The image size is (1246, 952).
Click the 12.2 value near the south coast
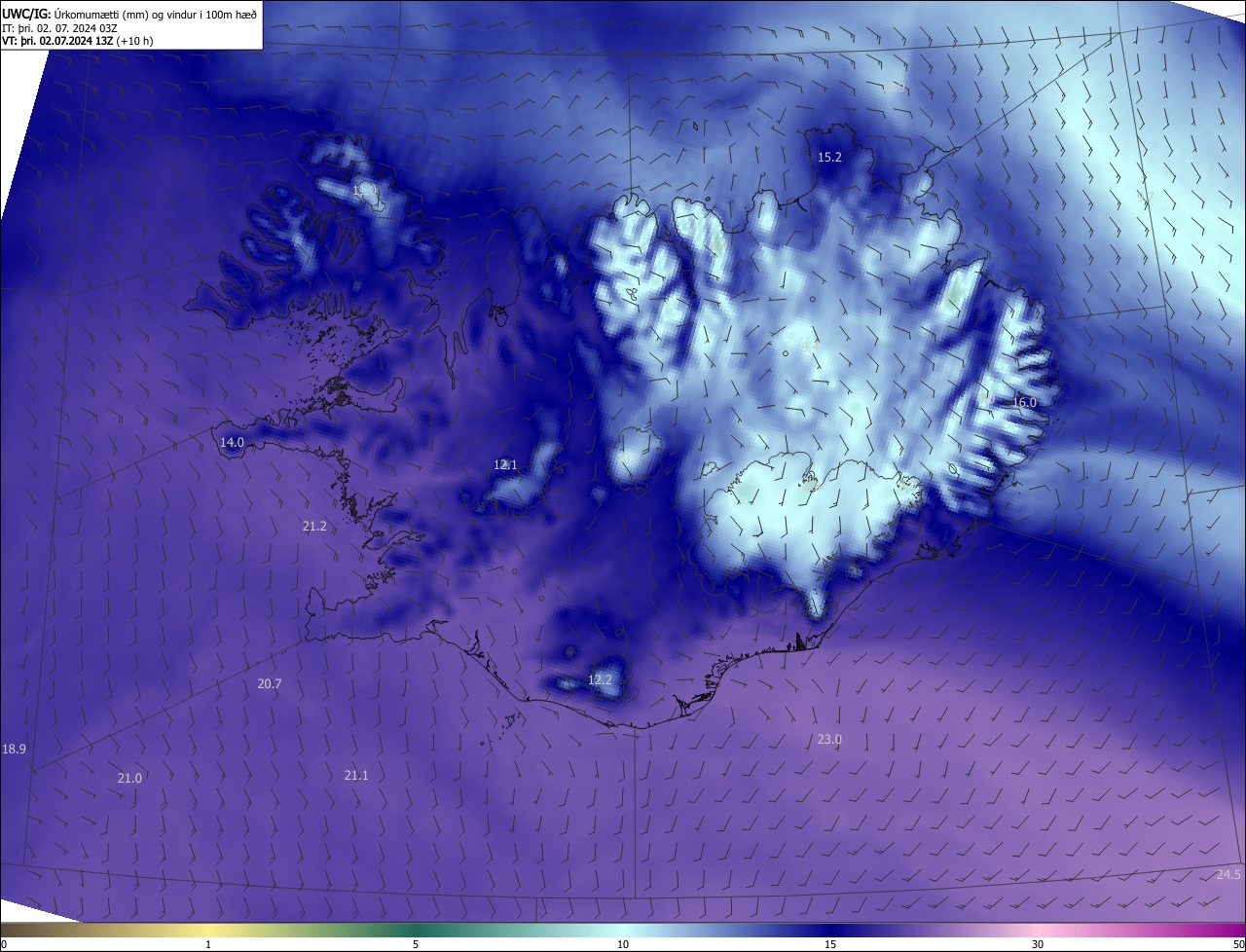[601, 679]
